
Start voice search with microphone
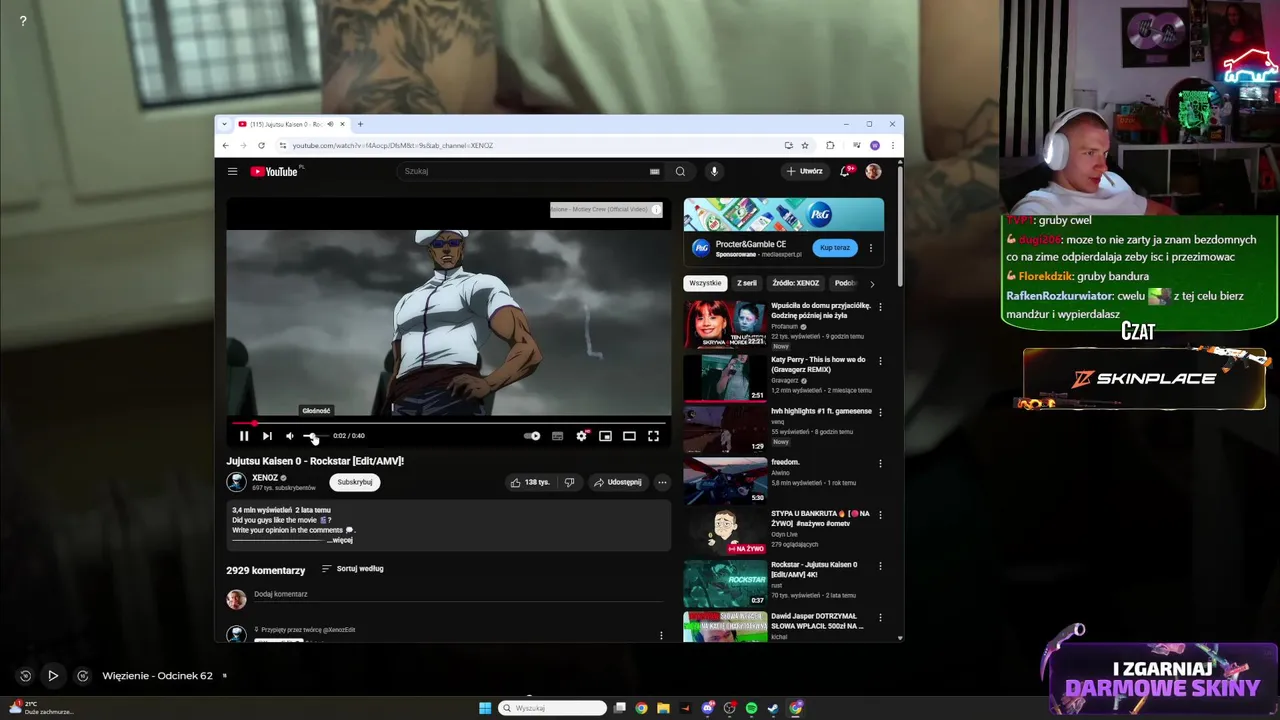[714, 171]
